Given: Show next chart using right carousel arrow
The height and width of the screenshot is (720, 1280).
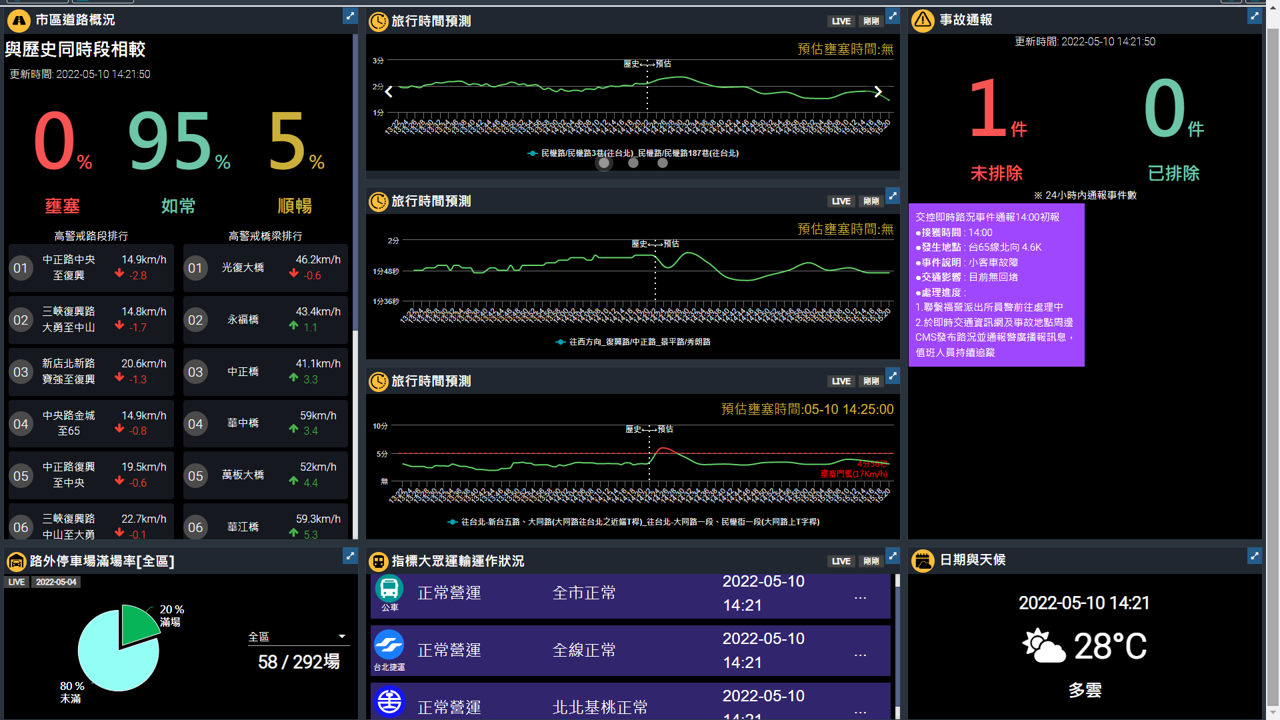Looking at the screenshot, I should (878, 92).
